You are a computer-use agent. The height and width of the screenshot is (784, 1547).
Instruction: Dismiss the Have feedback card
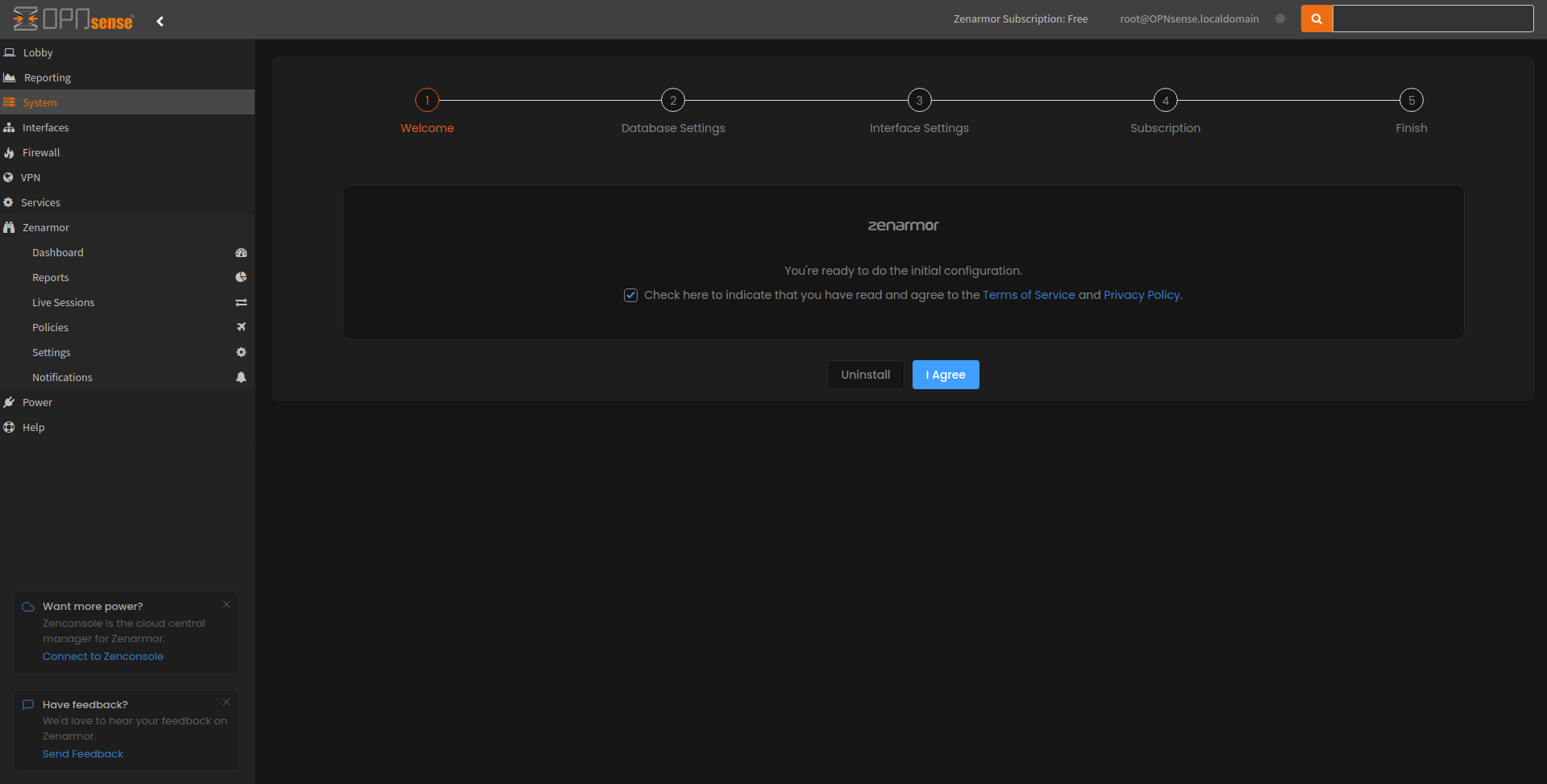point(227,702)
